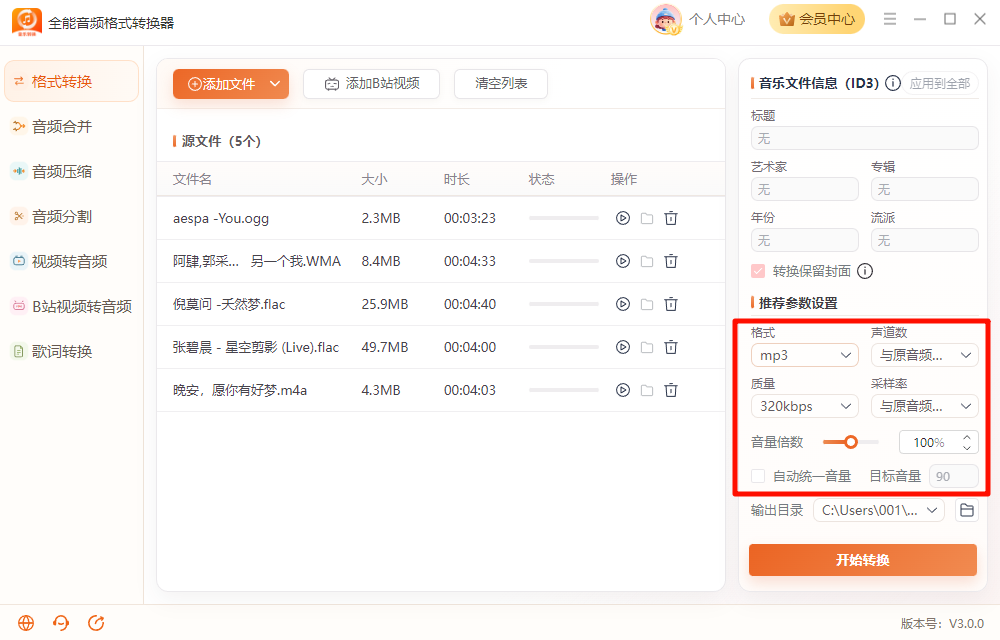Image resolution: width=1000 pixels, height=640 pixels.
Task: Click the user avatar picture
Action: click(666, 19)
